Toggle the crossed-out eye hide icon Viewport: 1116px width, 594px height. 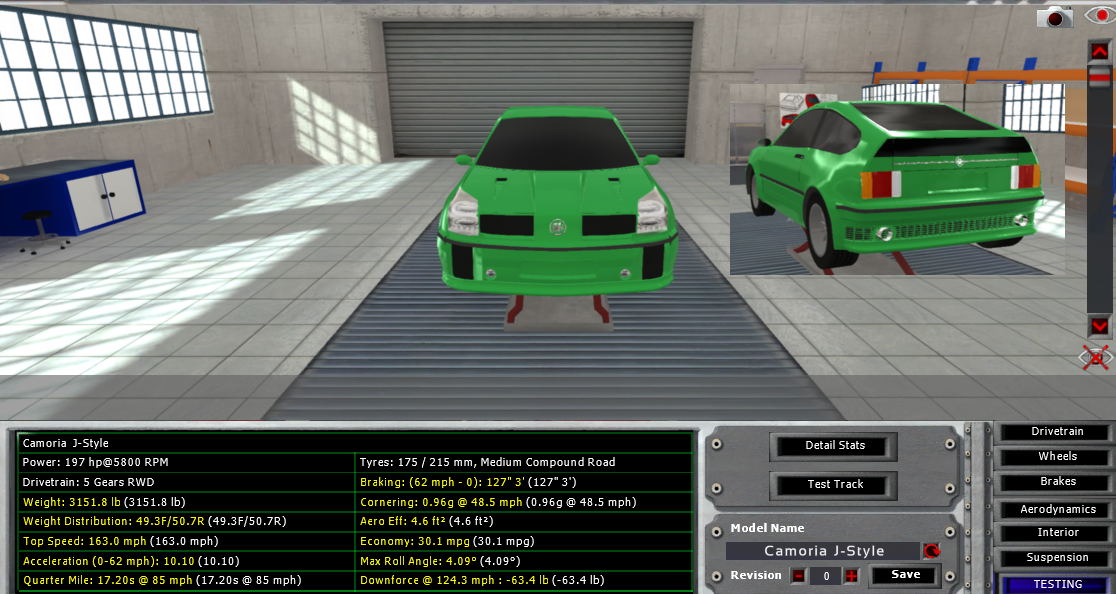click(1096, 357)
